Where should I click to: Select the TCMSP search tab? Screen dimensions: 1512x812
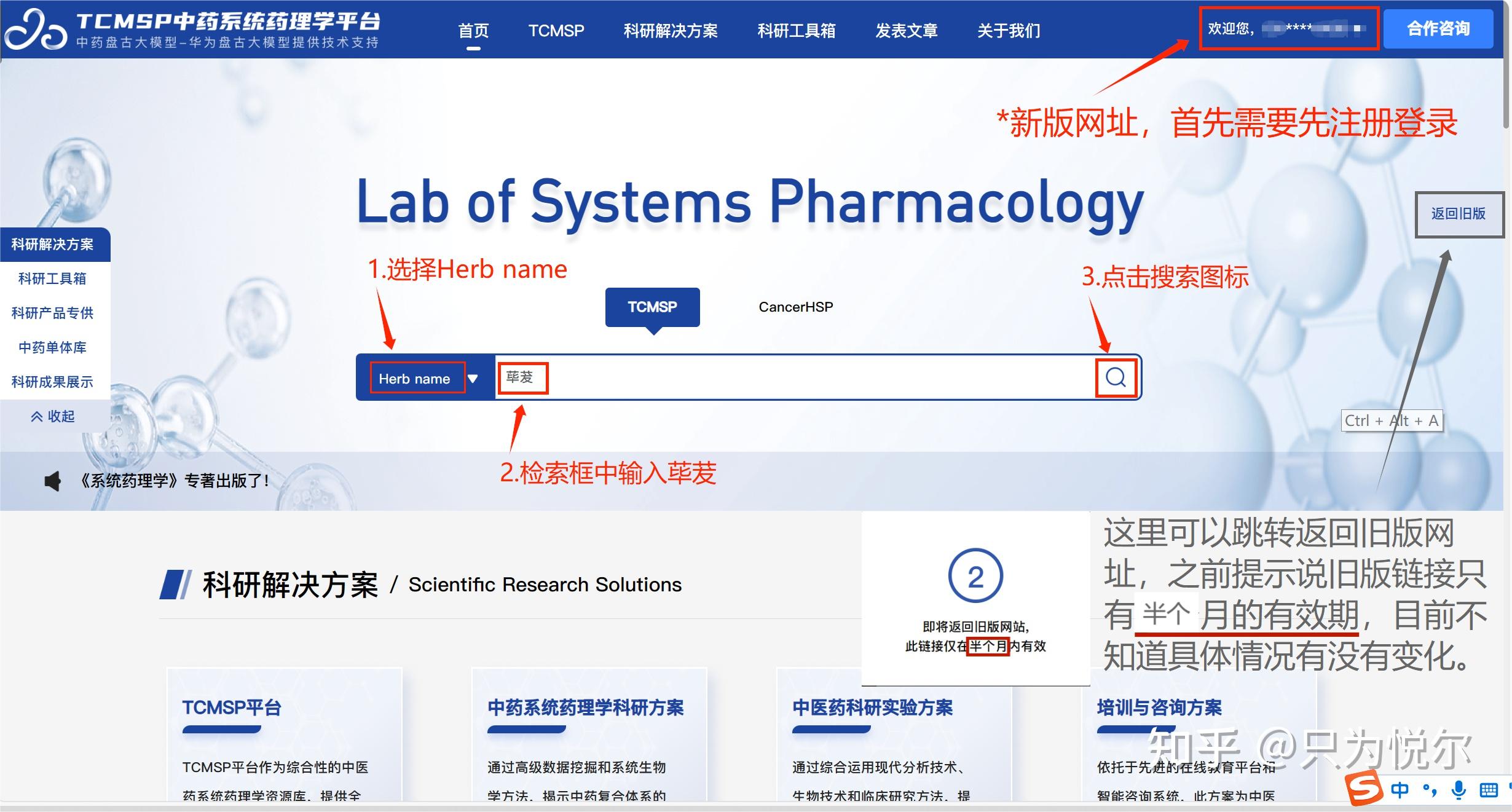[x=652, y=307]
